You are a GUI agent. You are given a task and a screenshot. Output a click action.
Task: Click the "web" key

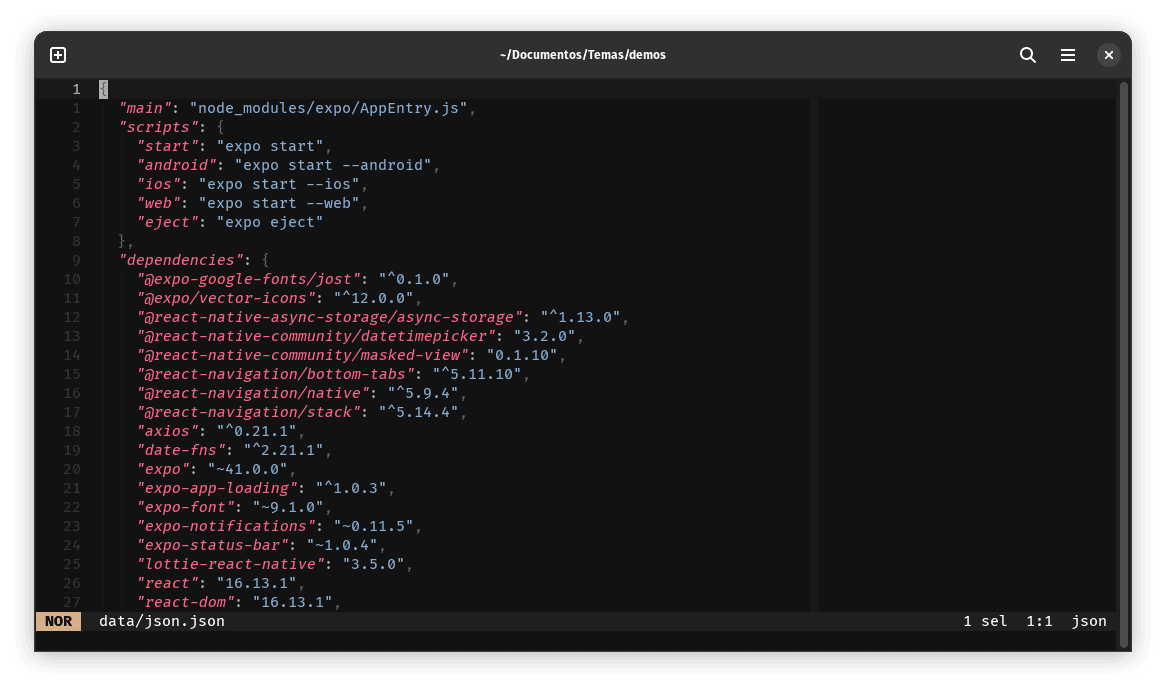(158, 203)
